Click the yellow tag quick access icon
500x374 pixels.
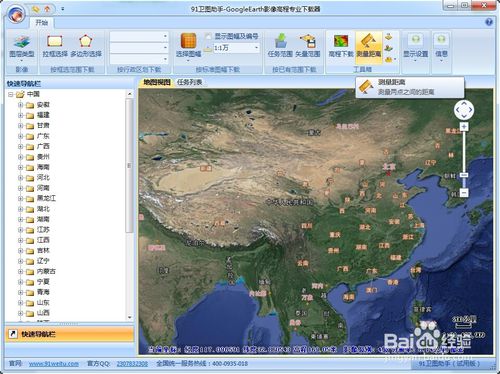(36, 9)
